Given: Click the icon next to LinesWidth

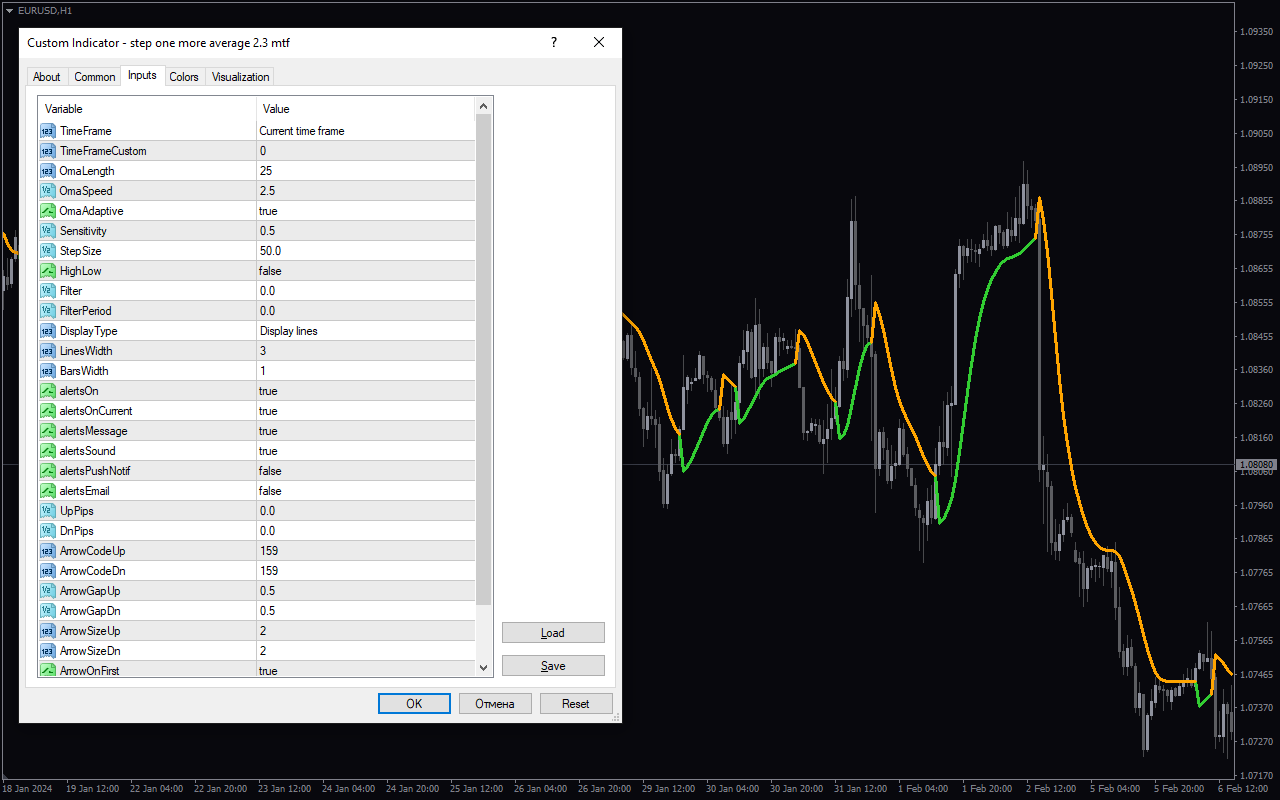Looking at the screenshot, I should point(47,351).
